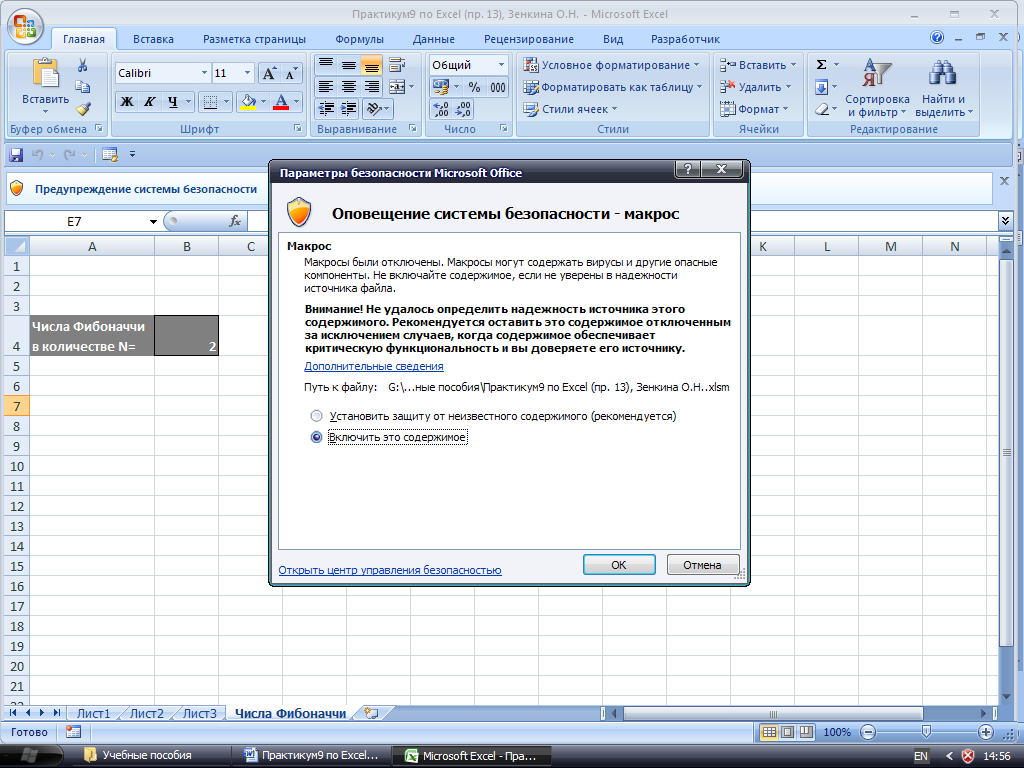Click the zoom slider handle
Image resolution: width=1024 pixels, height=768 pixels.
926,732
